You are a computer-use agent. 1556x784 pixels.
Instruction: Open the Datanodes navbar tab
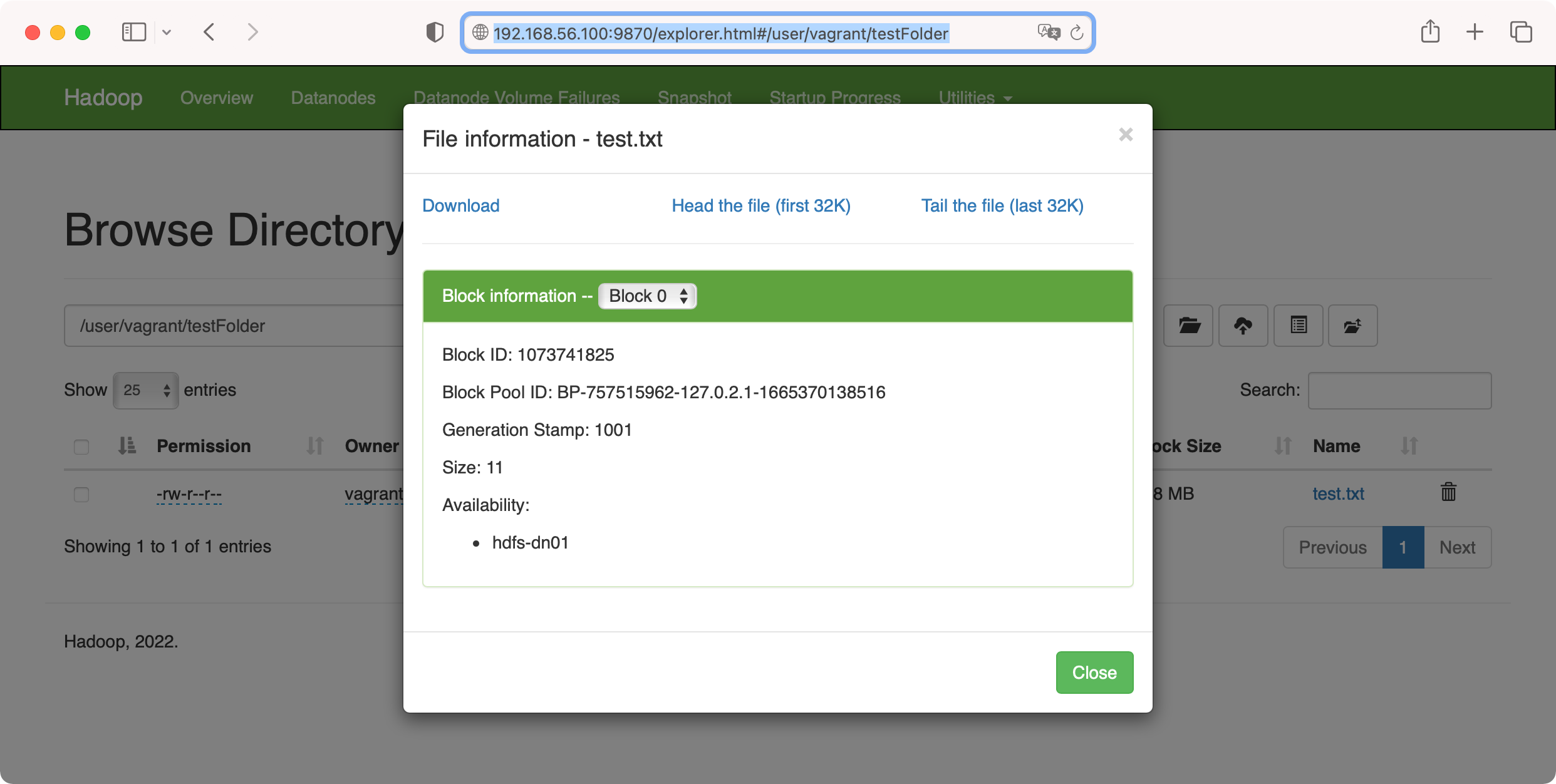tap(333, 98)
